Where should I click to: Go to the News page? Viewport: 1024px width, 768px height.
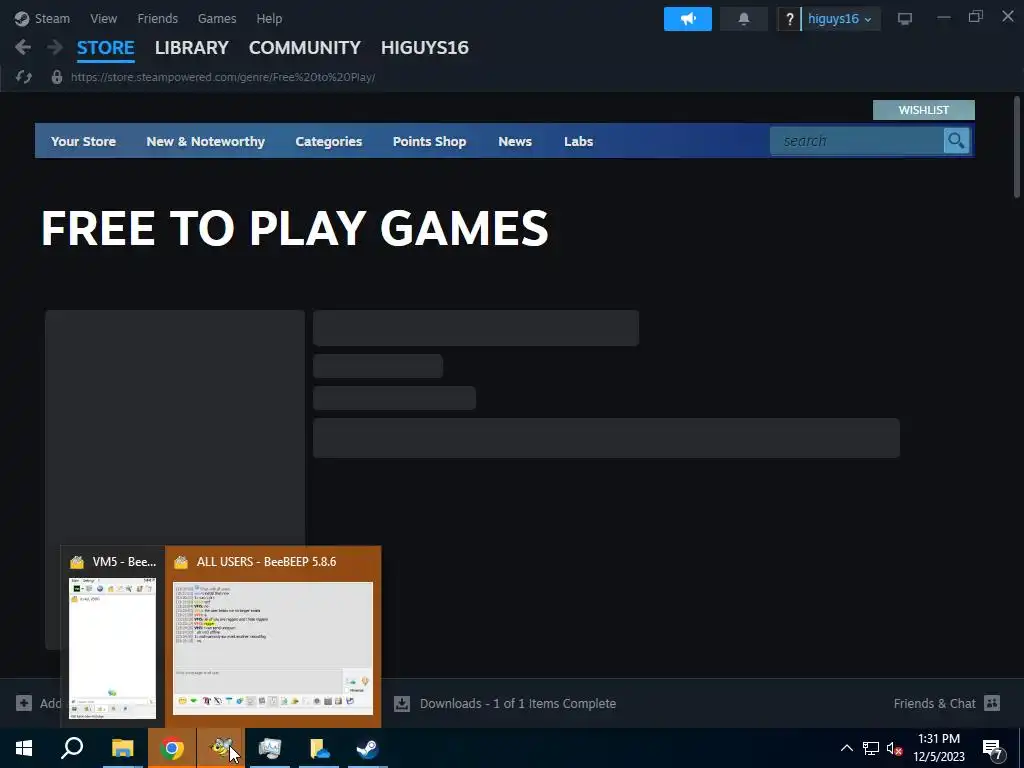click(x=515, y=141)
